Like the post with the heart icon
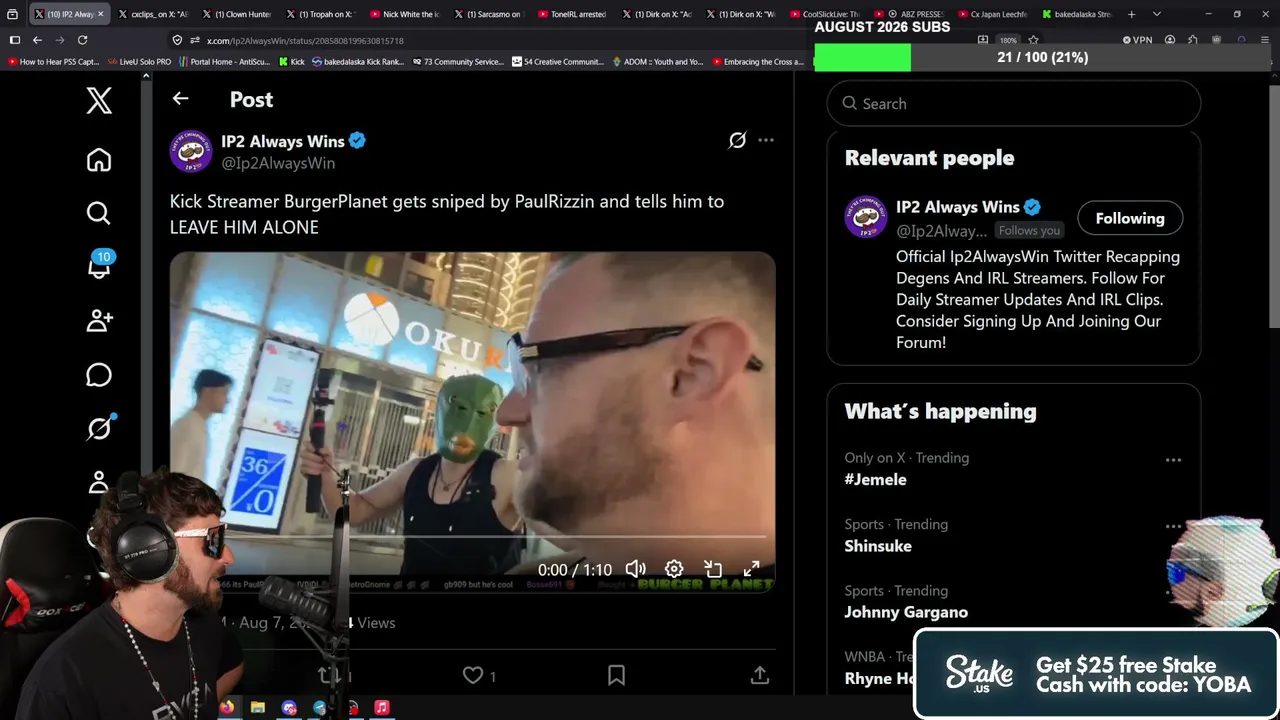The width and height of the screenshot is (1280, 720). pos(473,676)
